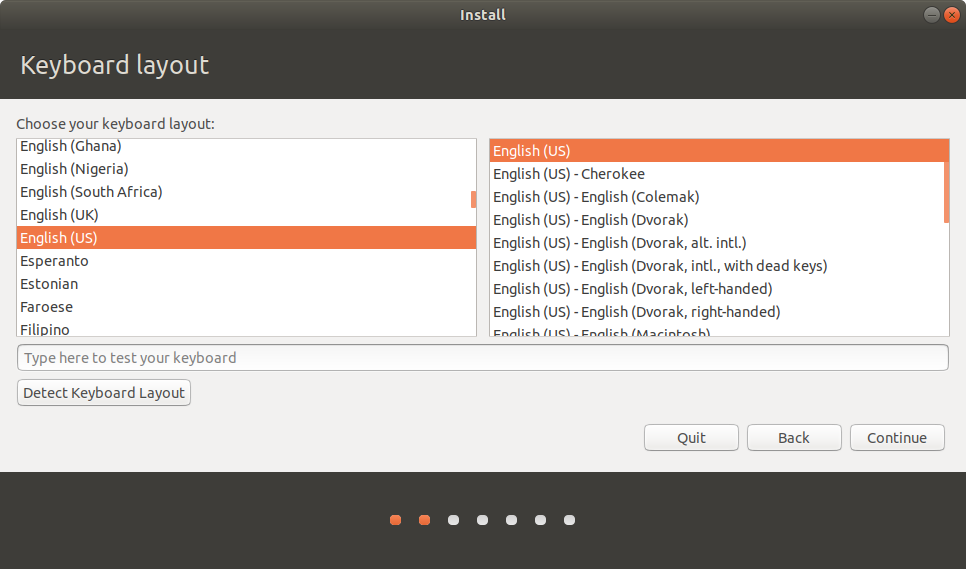The width and height of the screenshot is (966, 569).
Task: Continue to the next install step
Action: click(897, 438)
